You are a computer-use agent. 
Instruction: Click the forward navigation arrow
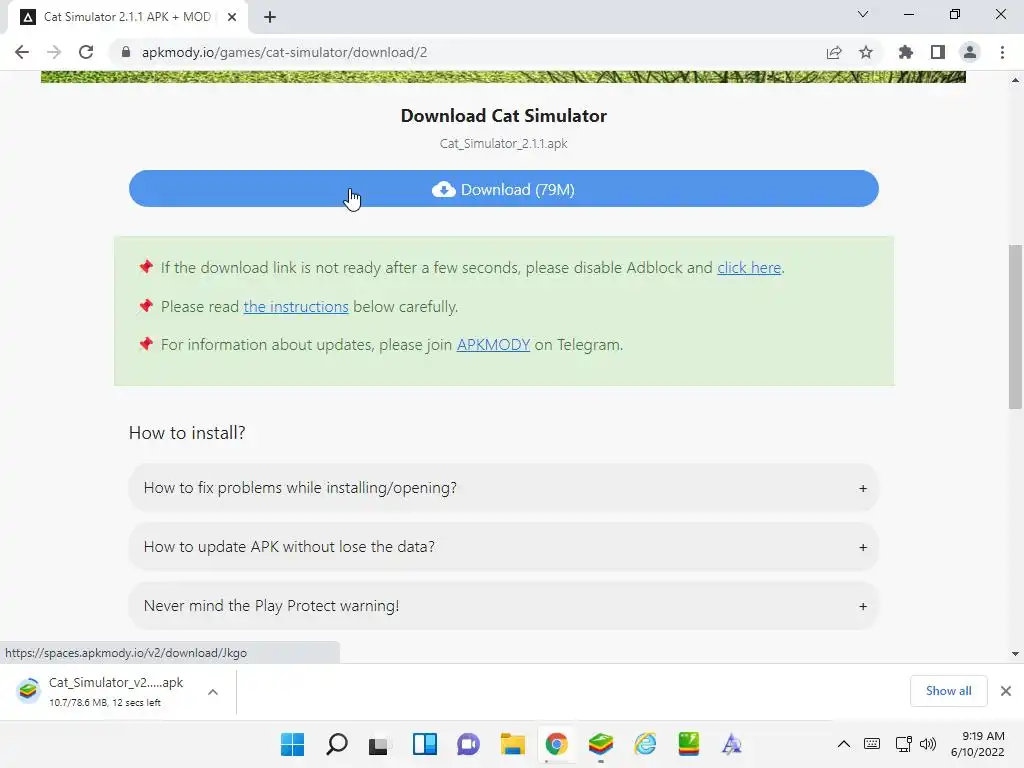(54, 52)
